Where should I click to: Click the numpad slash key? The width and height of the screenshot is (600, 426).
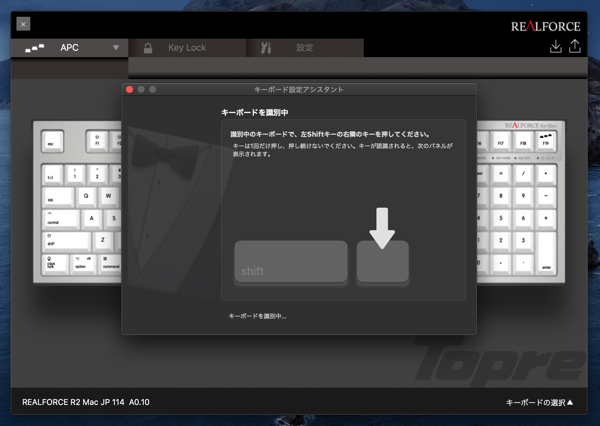point(523,174)
